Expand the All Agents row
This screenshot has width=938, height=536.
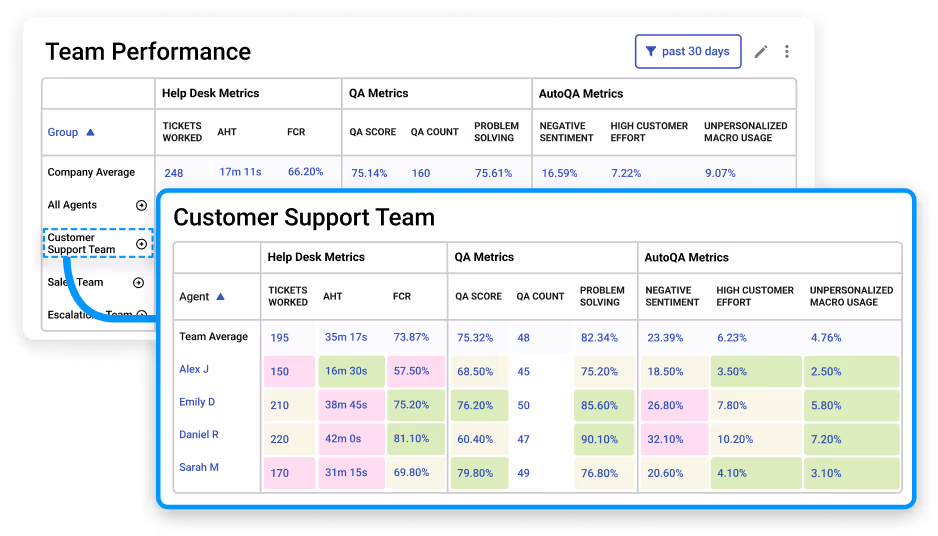141,205
